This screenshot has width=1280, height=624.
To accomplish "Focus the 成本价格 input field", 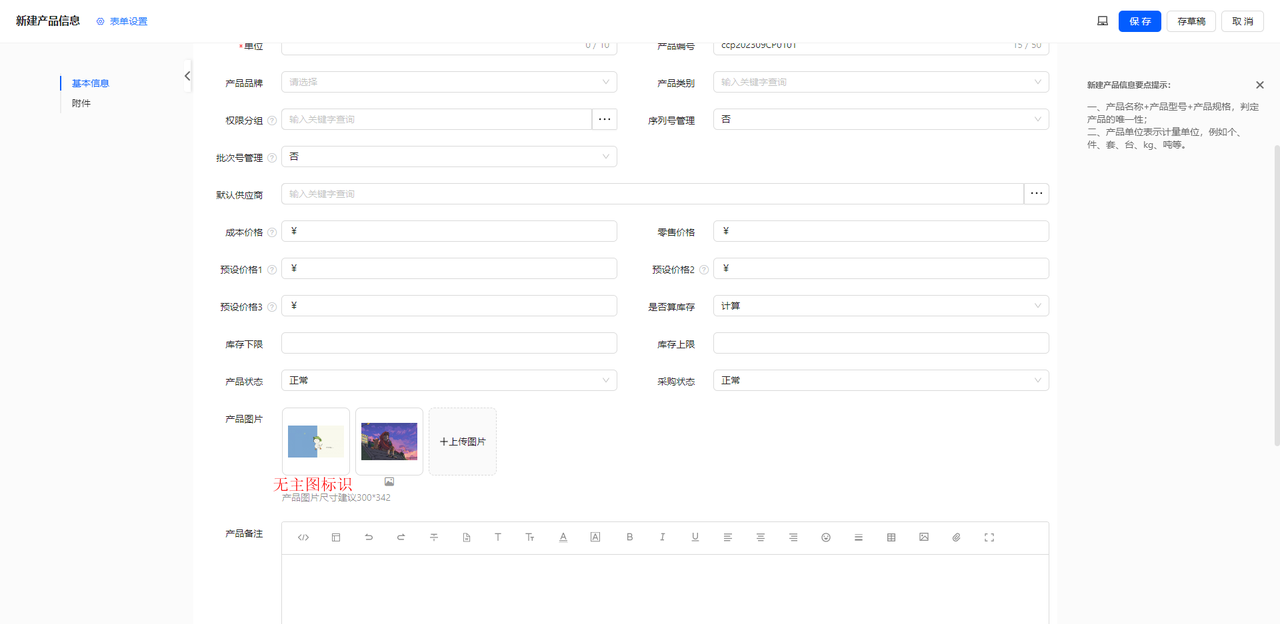I will pos(449,231).
